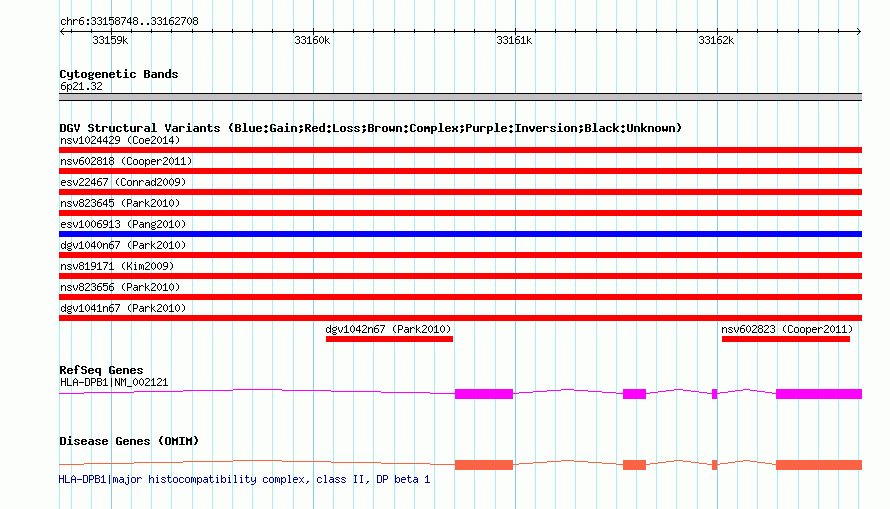This screenshot has height=509, width=890.
Task: Select the nsv602818 (Cooper2011) loss bar
Action: coord(460,171)
